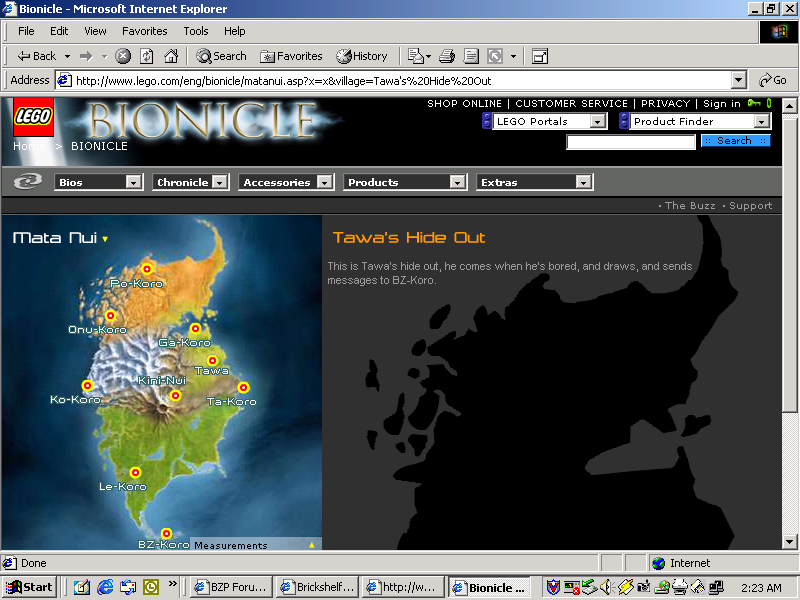Click the Forward arrow button
This screenshot has height=600, width=800.
(x=86, y=56)
